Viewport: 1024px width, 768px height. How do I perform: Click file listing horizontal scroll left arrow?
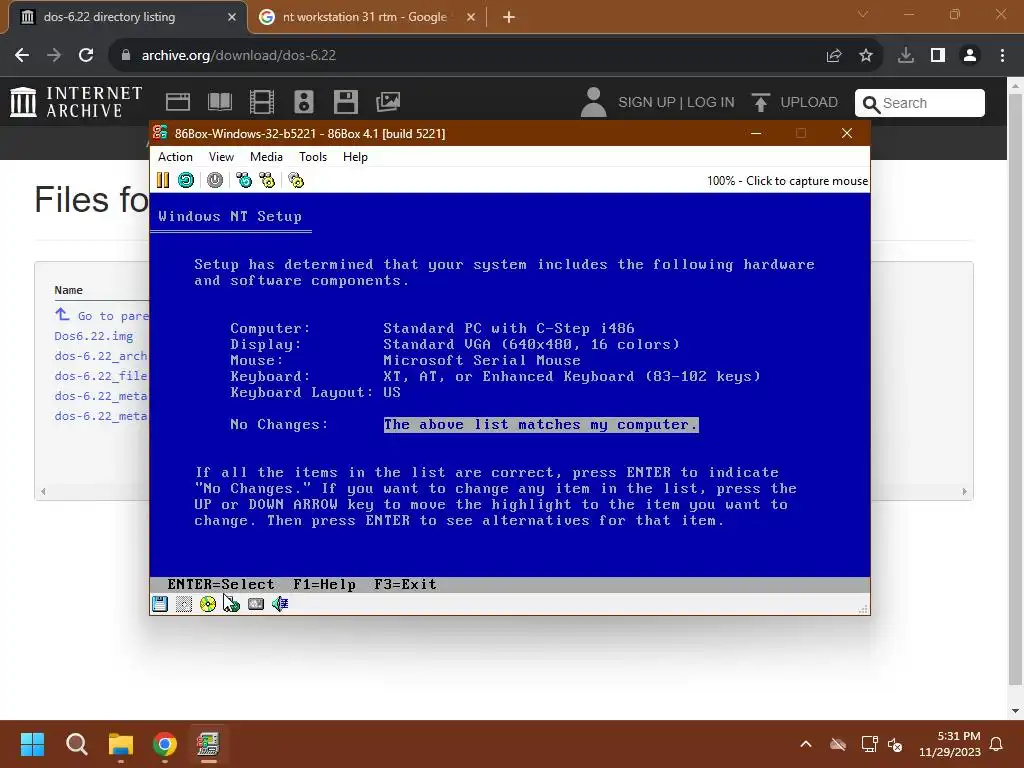(43, 491)
